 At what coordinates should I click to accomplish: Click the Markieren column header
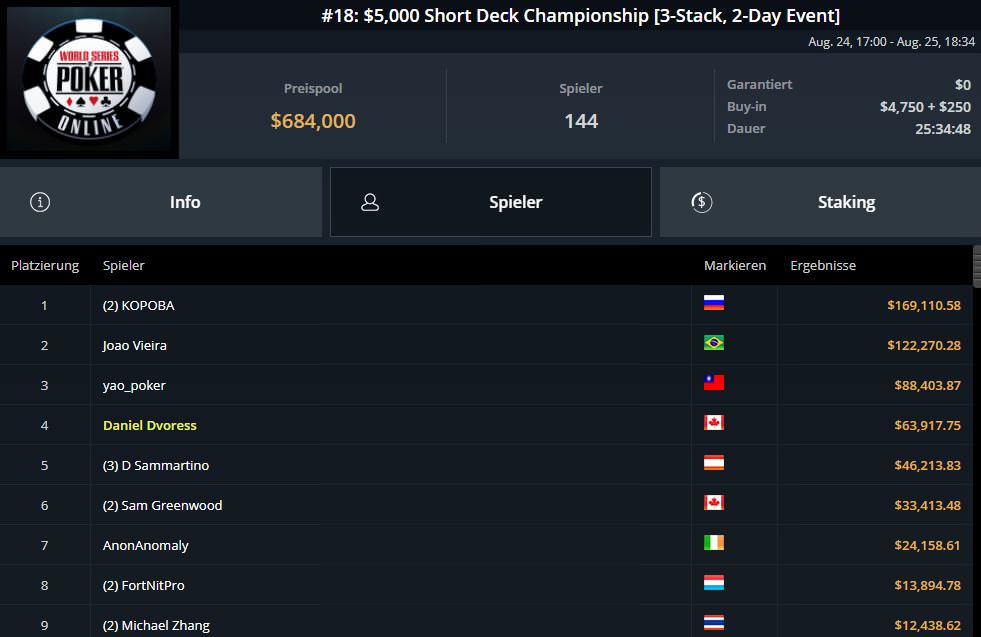point(735,265)
